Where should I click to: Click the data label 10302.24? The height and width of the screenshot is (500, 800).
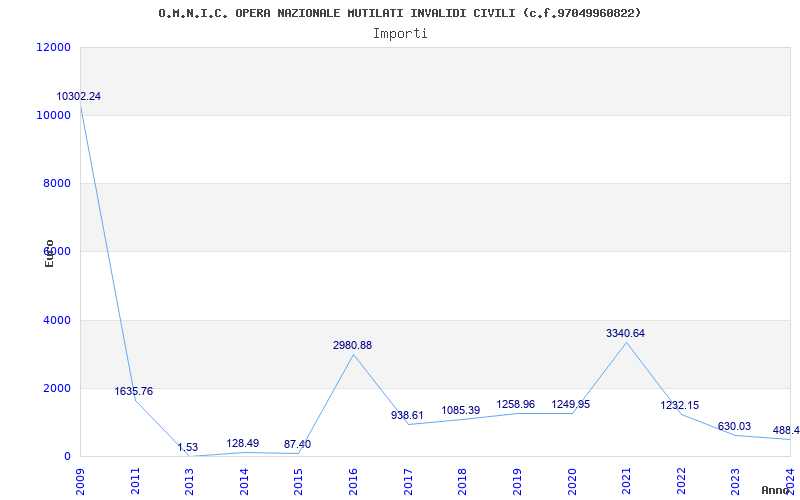click(79, 96)
